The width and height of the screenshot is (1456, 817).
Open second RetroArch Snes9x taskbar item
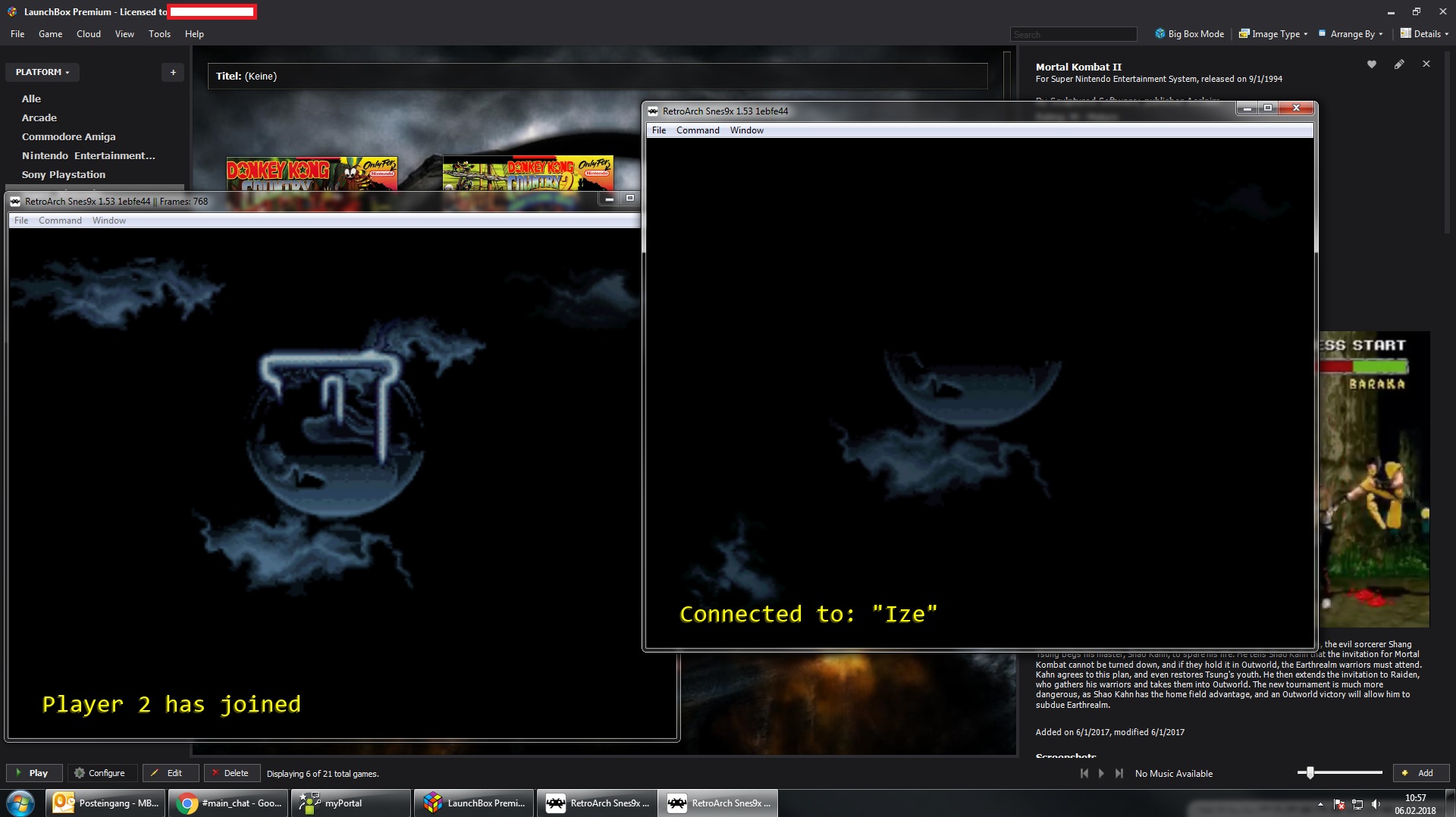tap(720, 803)
